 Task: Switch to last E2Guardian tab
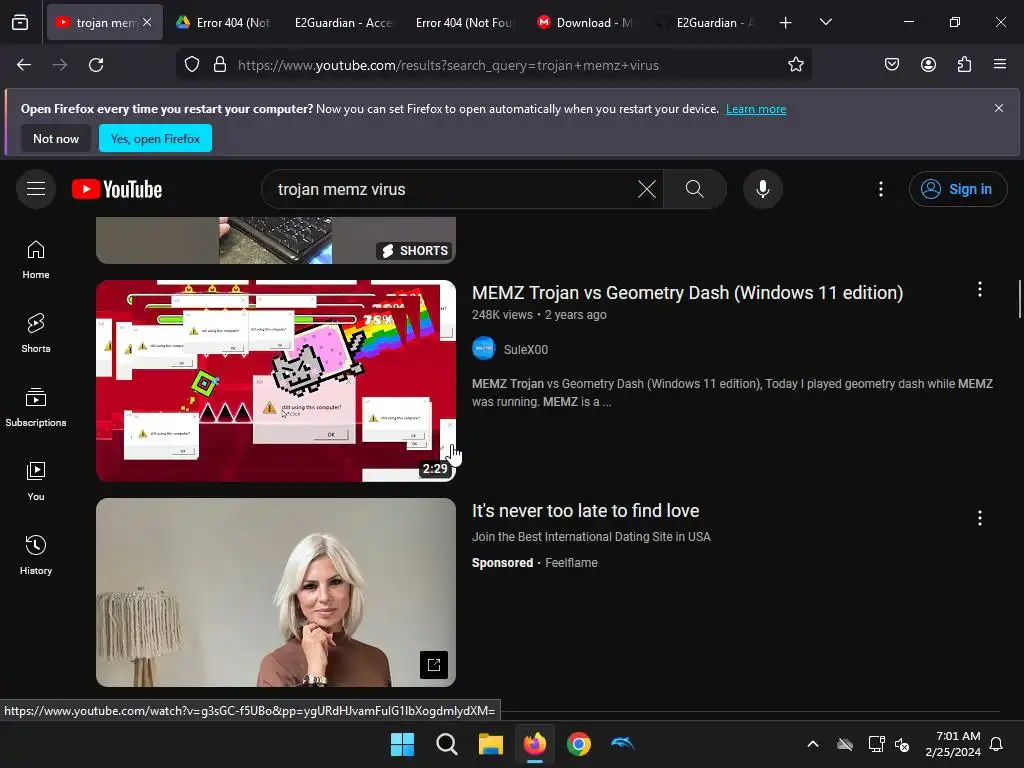click(706, 23)
